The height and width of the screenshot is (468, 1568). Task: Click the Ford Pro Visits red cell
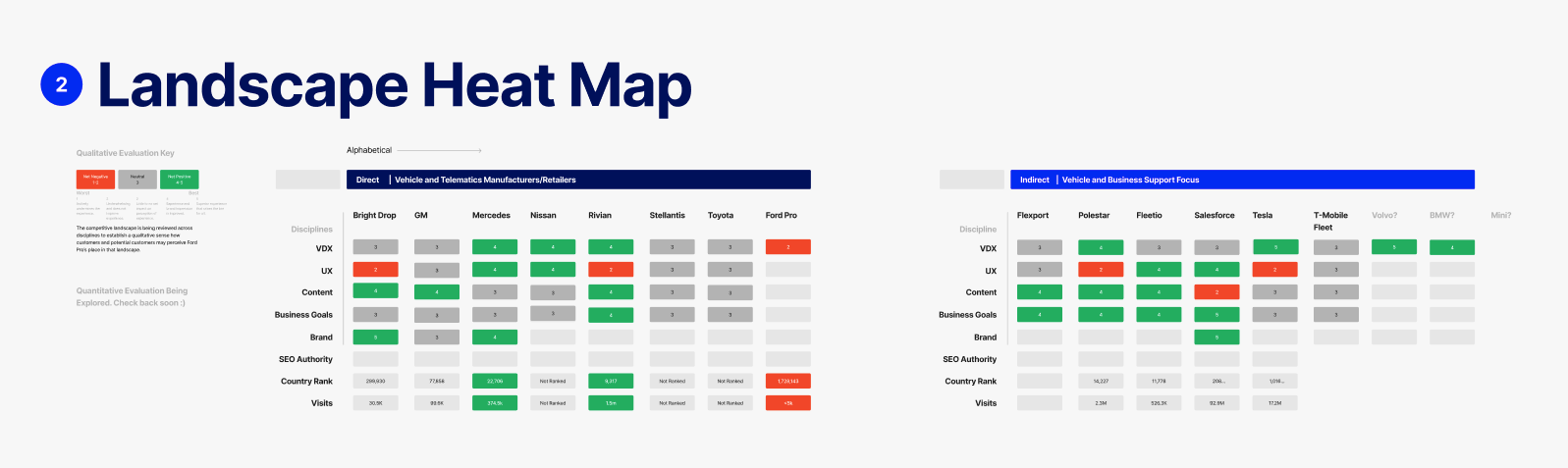pos(788,402)
